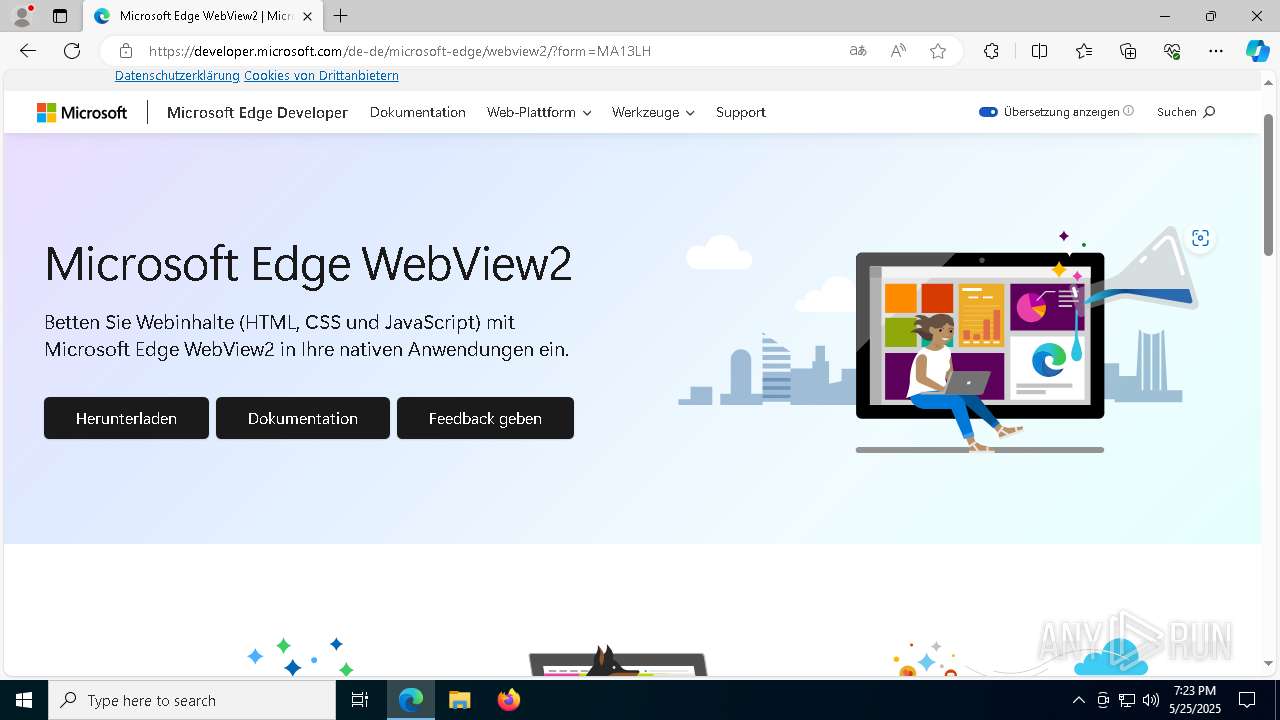Expand the Web-Plattform dropdown menu
The width and height of the screenshot is (1280, 720).
coord(539,113)
